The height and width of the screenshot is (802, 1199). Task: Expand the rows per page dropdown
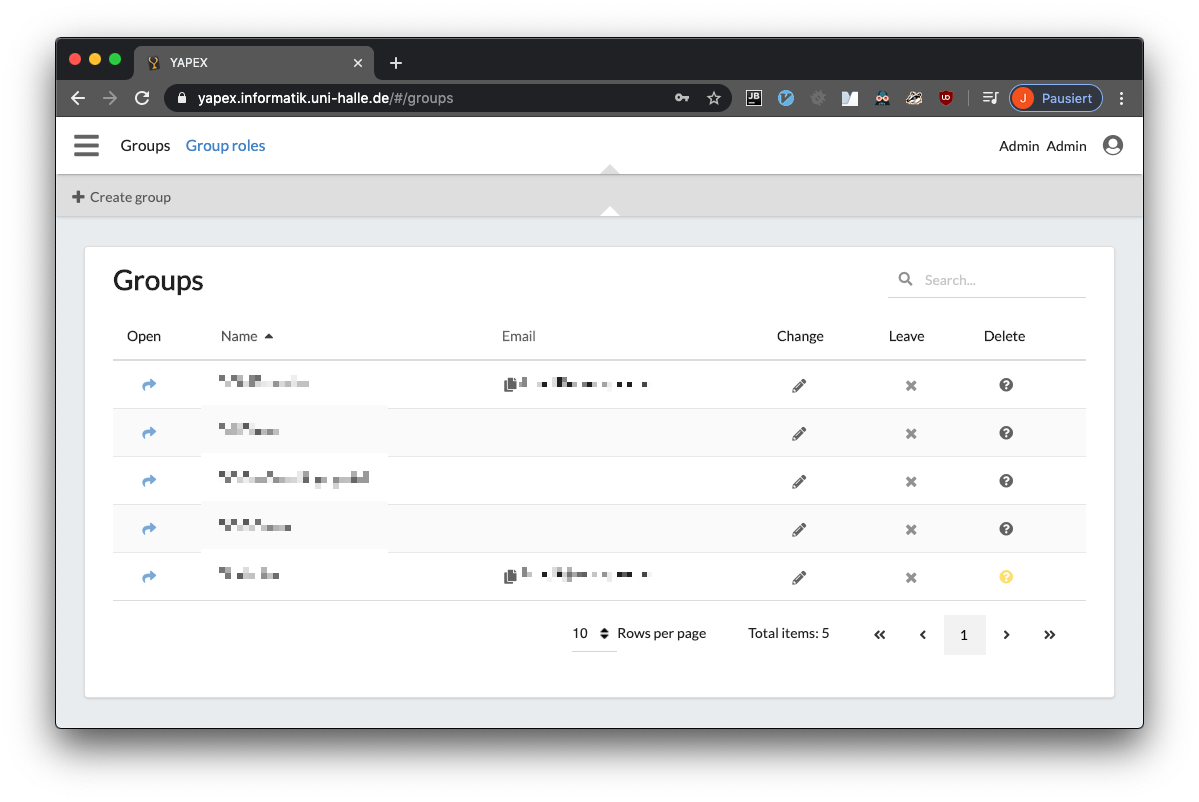[x=594, y=634]
